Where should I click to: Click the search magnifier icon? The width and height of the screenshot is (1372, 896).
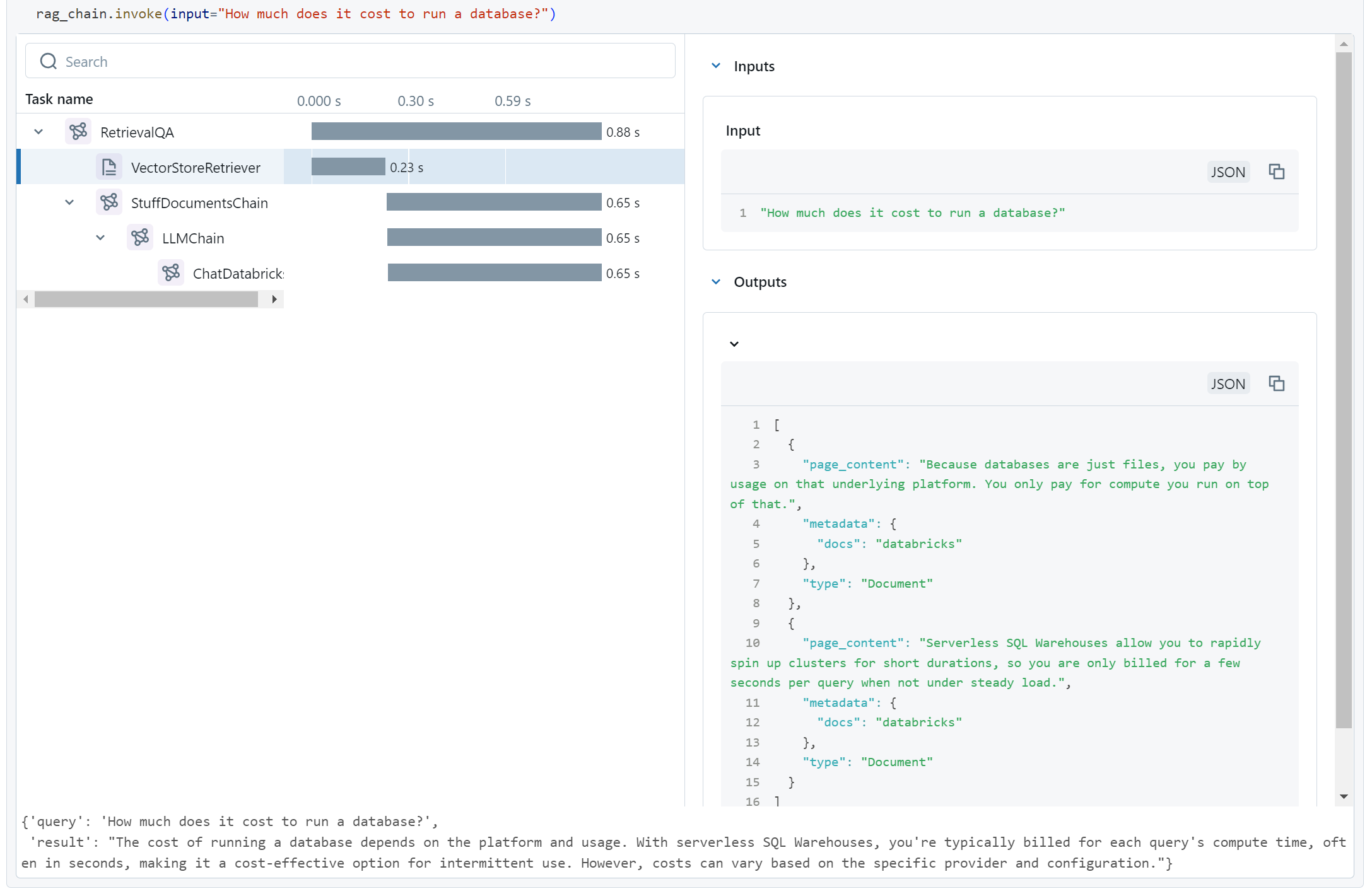click(49, 61)
